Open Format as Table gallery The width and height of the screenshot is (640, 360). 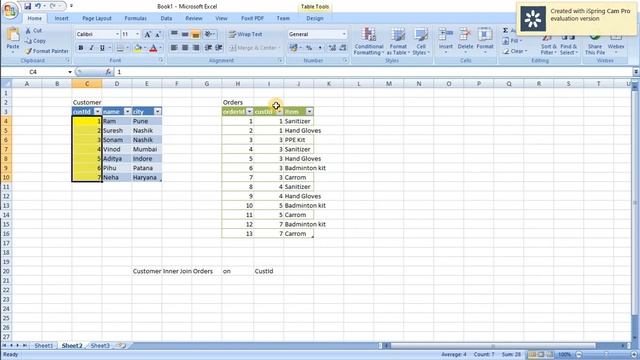coord(398,41)
